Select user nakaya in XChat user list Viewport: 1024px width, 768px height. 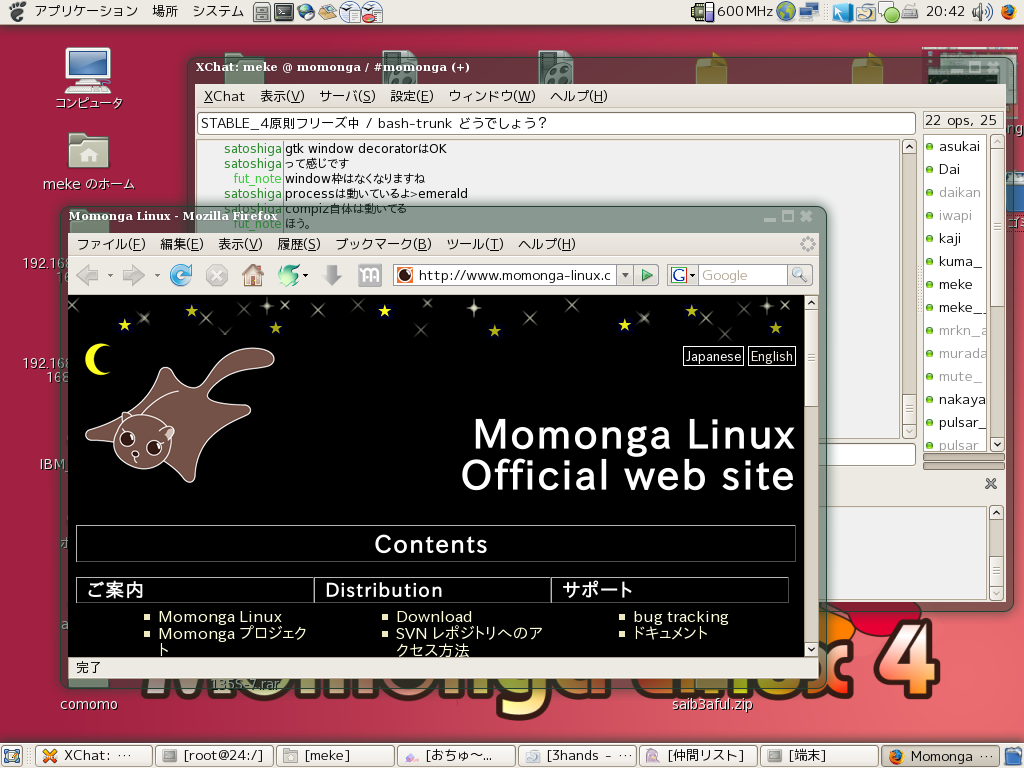961,400
